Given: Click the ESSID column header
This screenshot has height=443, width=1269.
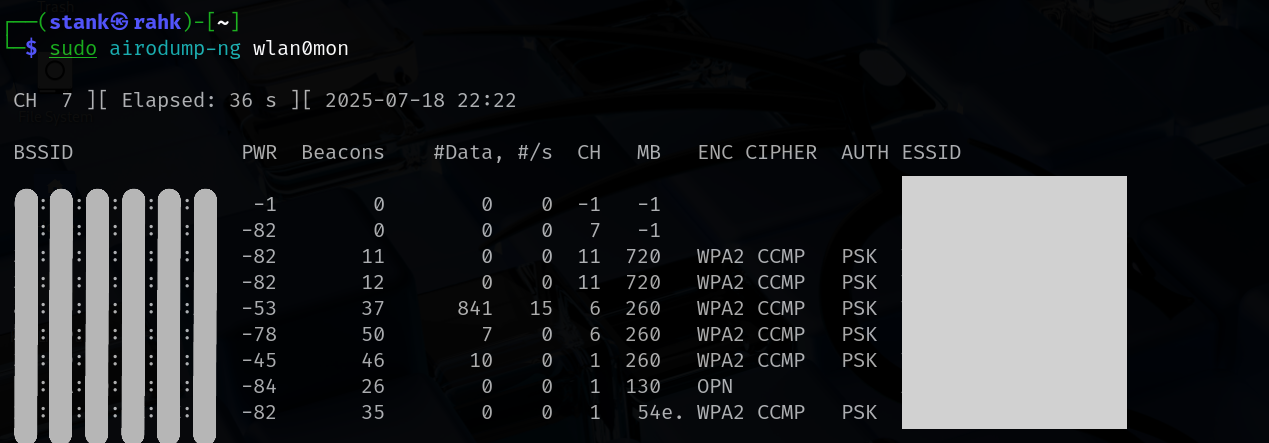Looking at the screenshot, I should 931,153.
